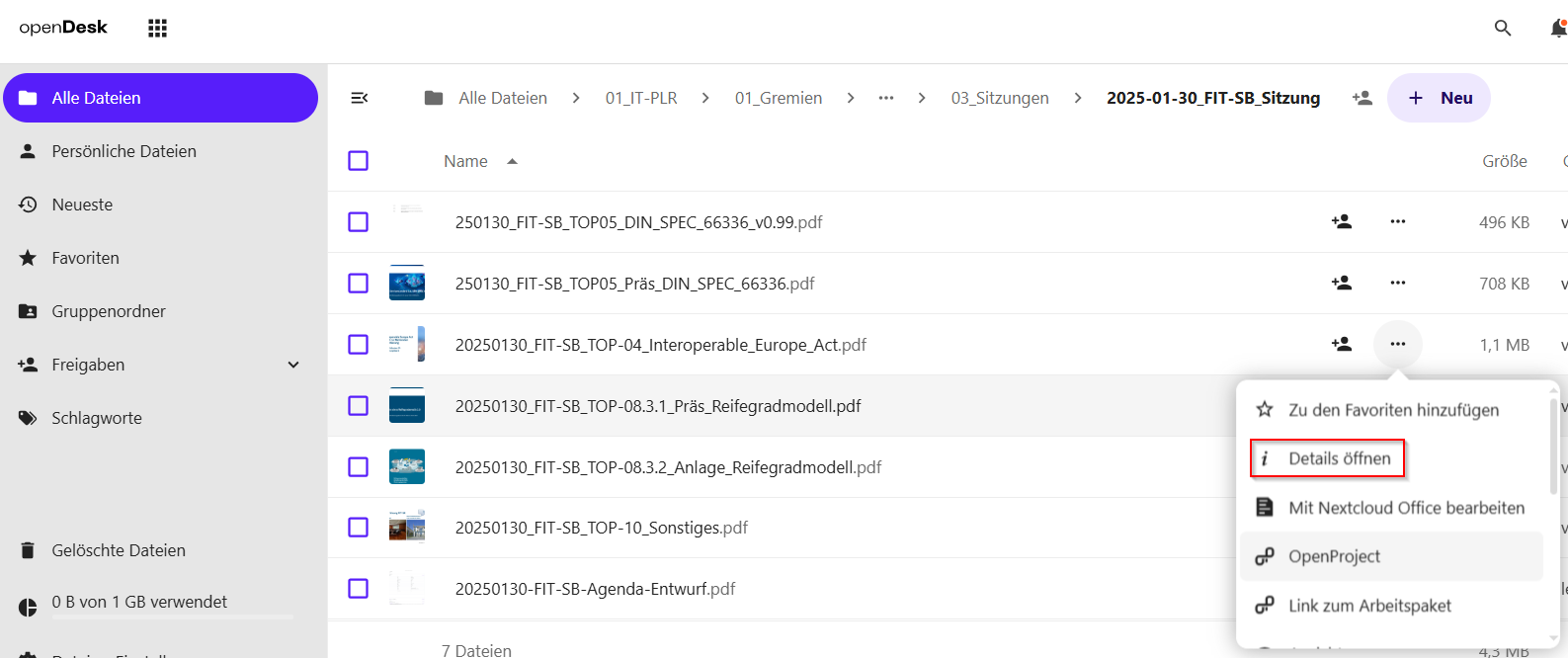Click the star icon in the context menu
Screen dimensions: 1568x658
point(1264,410)
